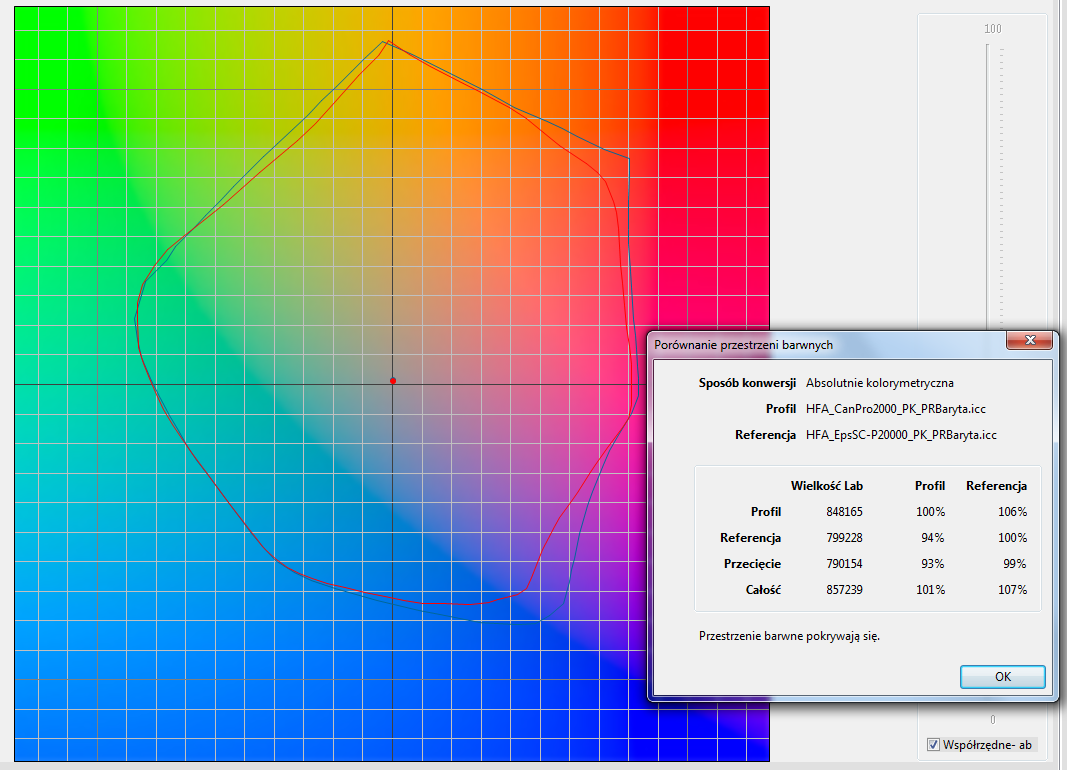Click the vertical lightness slider track
This screenshot has height=770, width=1067.
pyautogui.click(x=988, y=200)
